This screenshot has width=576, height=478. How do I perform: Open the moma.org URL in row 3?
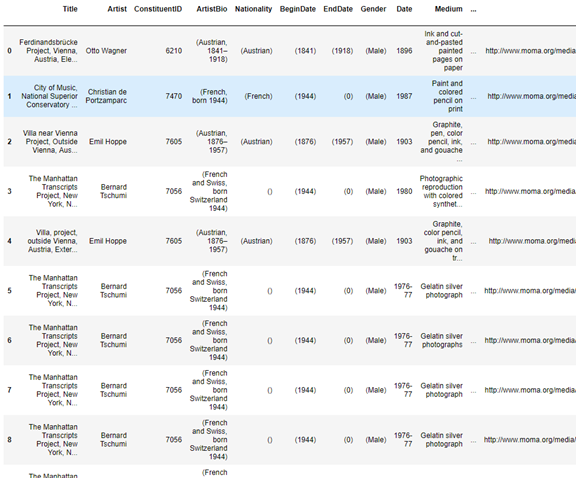[530, 191]
